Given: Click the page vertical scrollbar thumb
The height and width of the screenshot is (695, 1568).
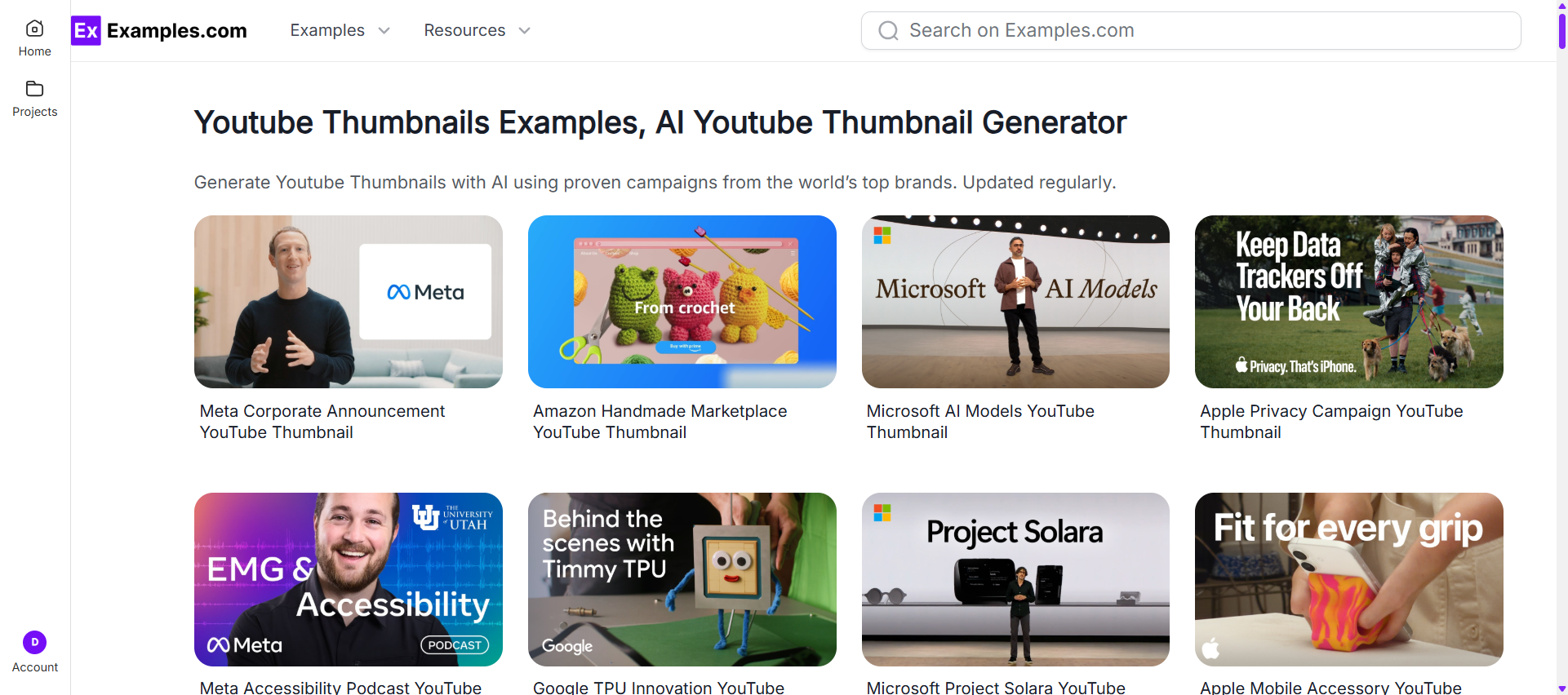Looking at the screenshot, I should pyautogui.click(x=1561, y=31).
